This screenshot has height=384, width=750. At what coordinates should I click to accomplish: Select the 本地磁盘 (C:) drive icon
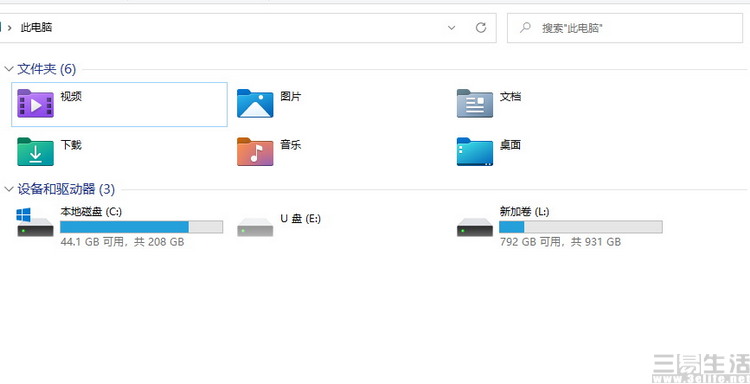35,222
